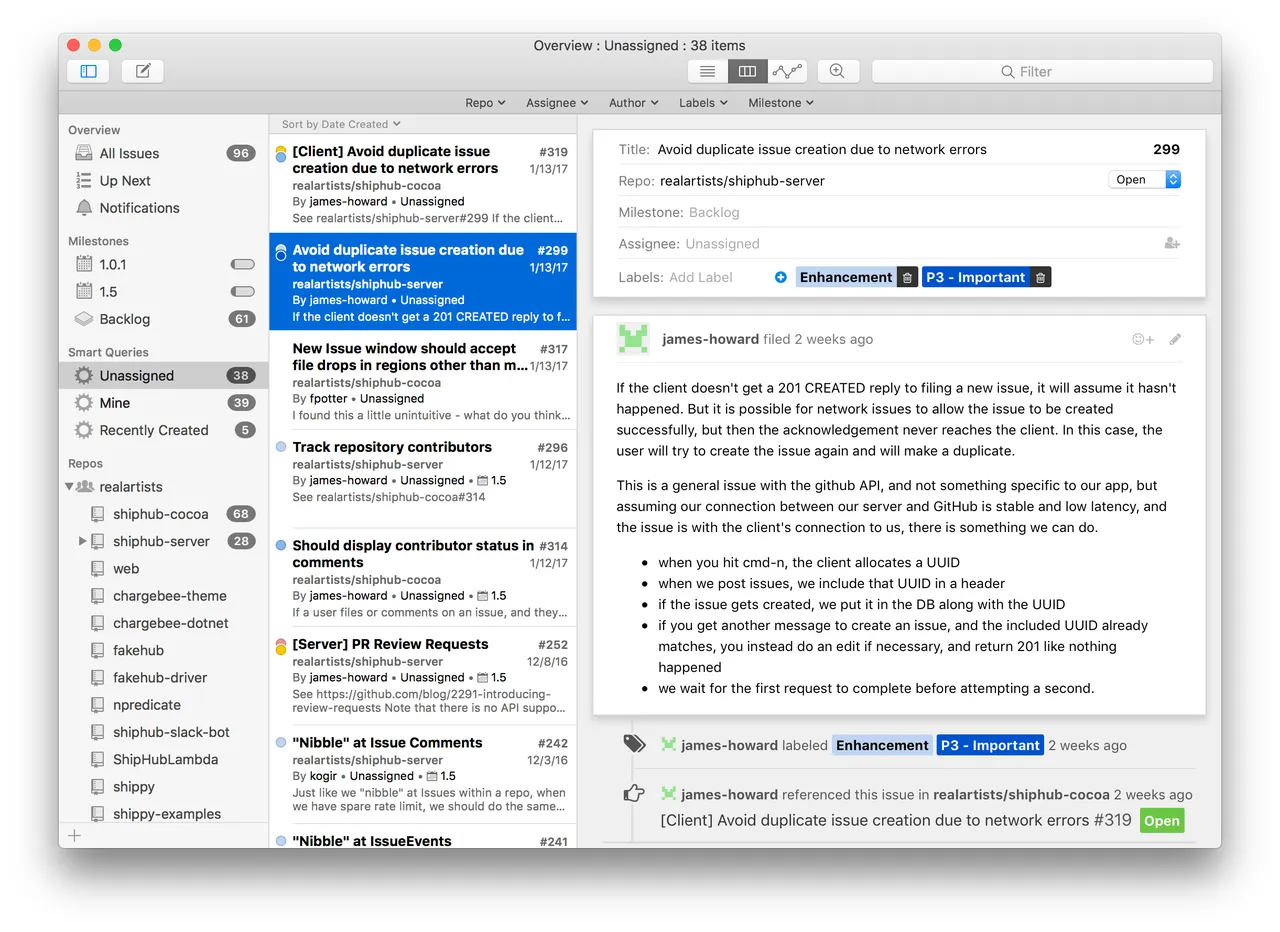Image resolution: width=1280 pixels, height=932 pixels.
Task: Switch to list view mode
Action: point(707,71)
